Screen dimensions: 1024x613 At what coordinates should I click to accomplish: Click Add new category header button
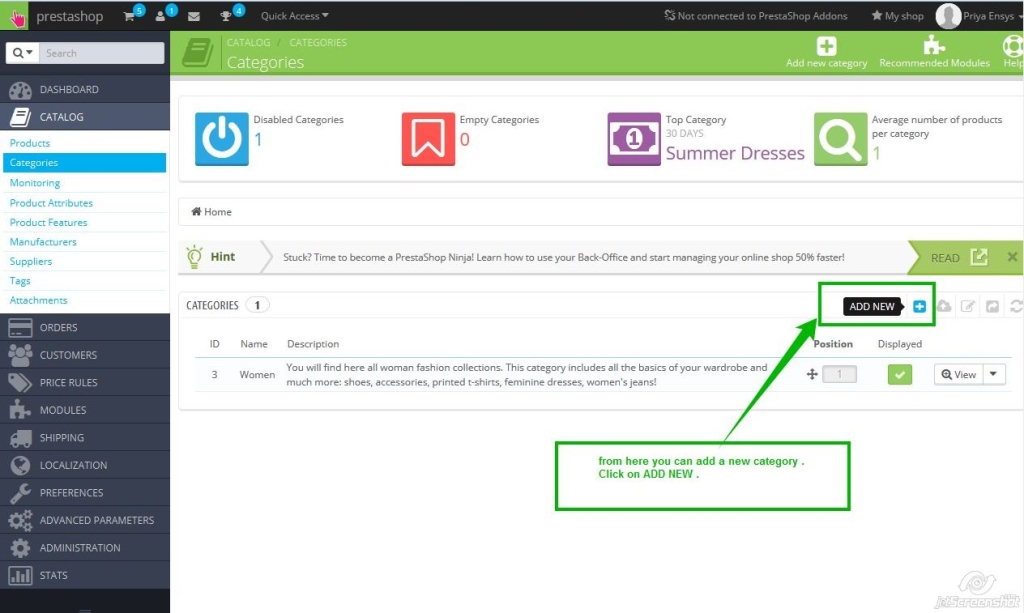tap(826, 52)
